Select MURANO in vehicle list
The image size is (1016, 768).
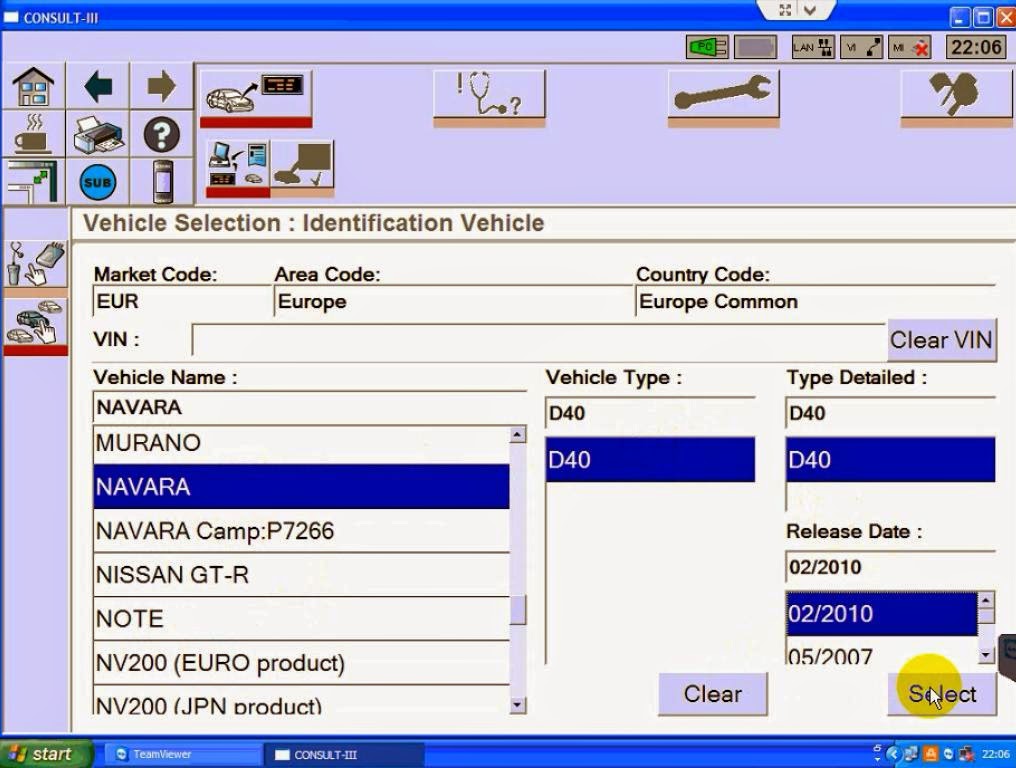tap(301, 443)
